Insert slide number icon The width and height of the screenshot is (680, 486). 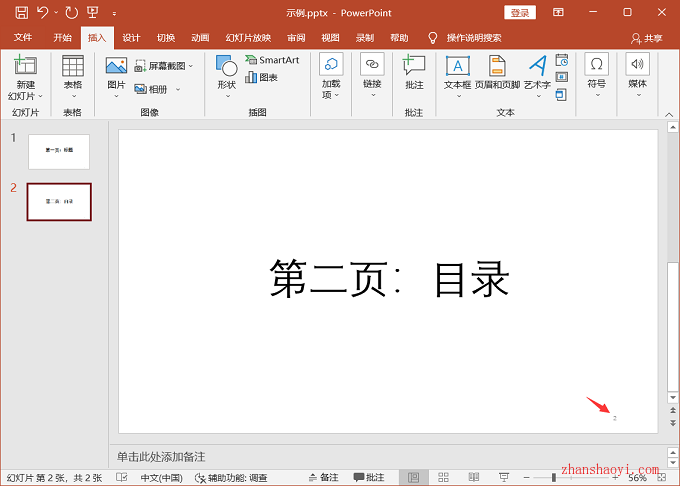point(562,77)
